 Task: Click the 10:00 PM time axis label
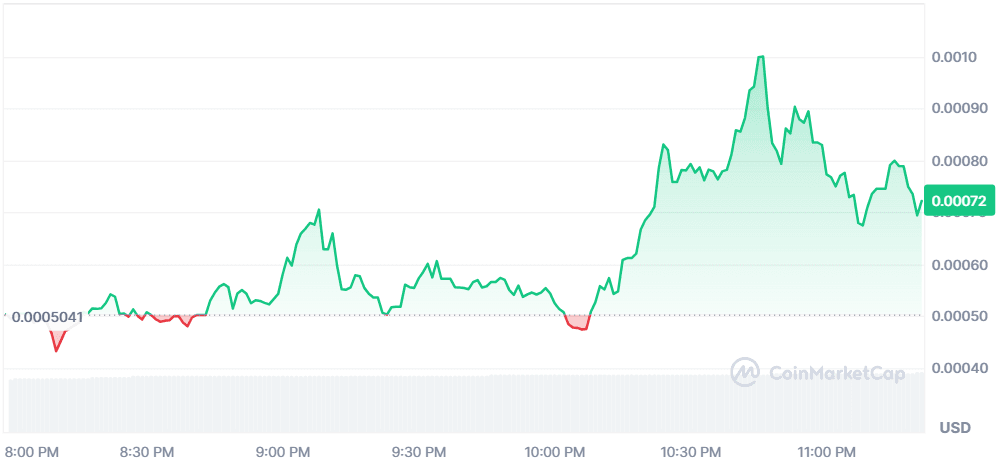coord(555,451)
